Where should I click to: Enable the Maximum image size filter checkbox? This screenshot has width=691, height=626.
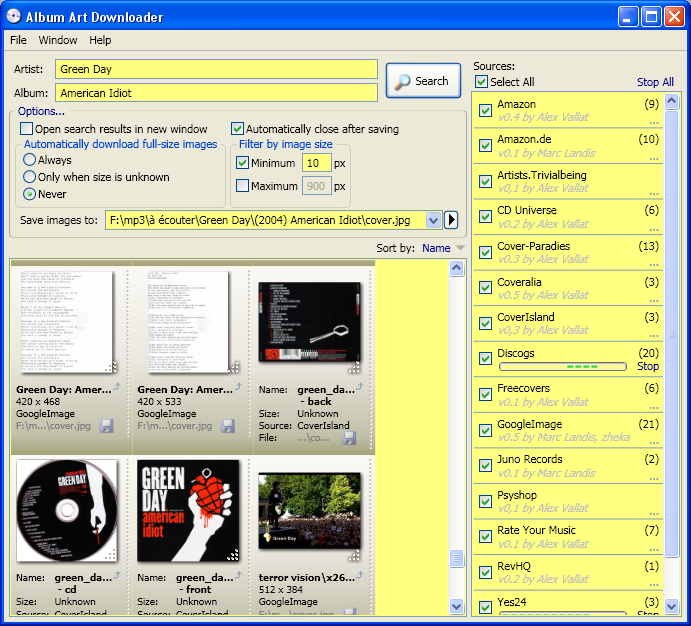point(242,185)
